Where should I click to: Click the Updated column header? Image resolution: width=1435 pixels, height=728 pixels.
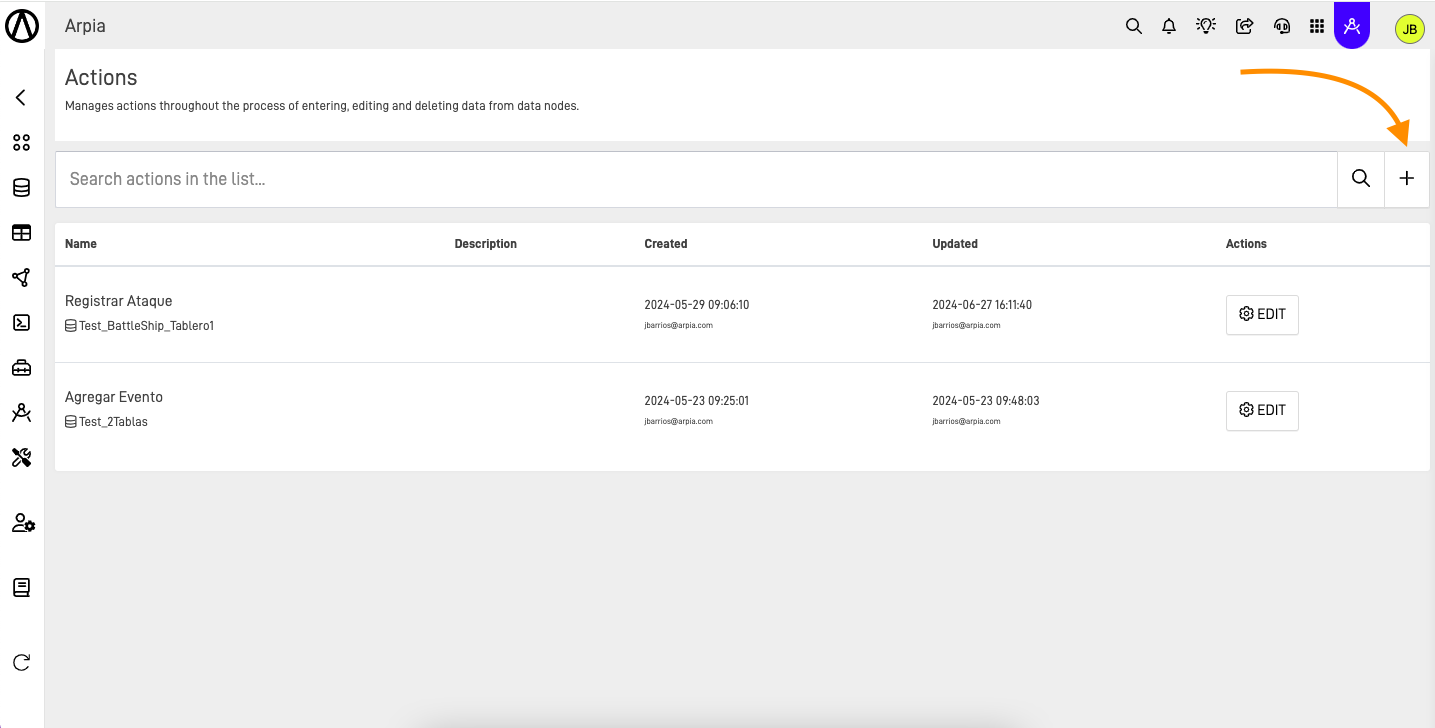point(955,244)
